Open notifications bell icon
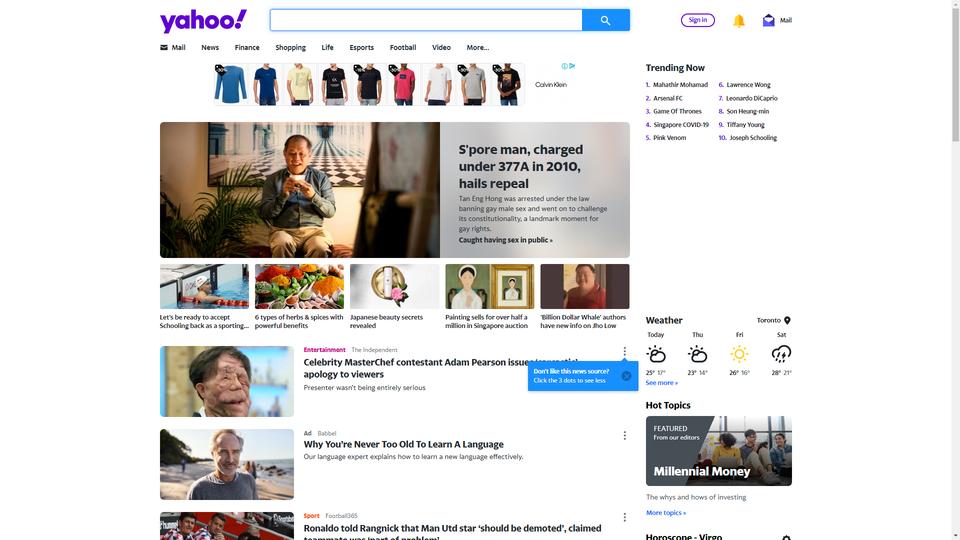 pyautogui.click(x=739, y=21)
